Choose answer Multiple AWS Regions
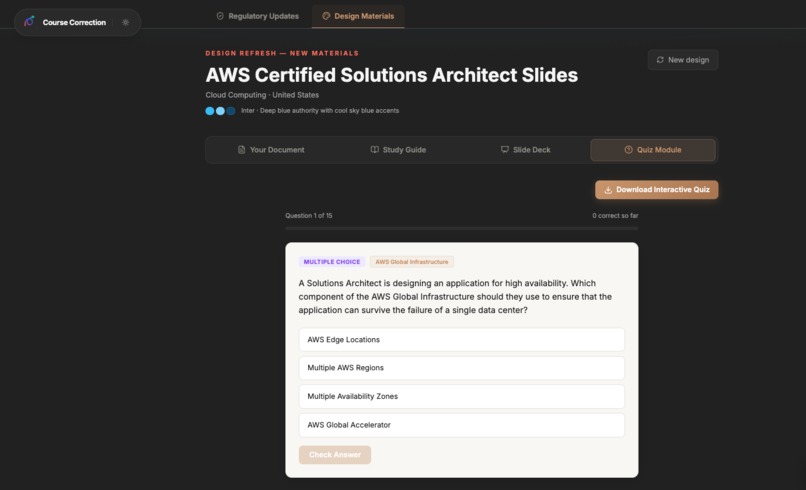 461,368
